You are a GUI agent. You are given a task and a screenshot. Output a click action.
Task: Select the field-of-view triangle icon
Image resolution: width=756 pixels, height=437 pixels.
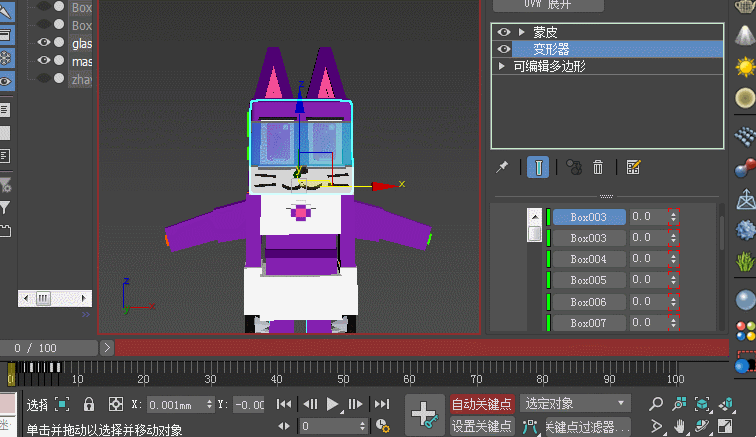(656, 426)
